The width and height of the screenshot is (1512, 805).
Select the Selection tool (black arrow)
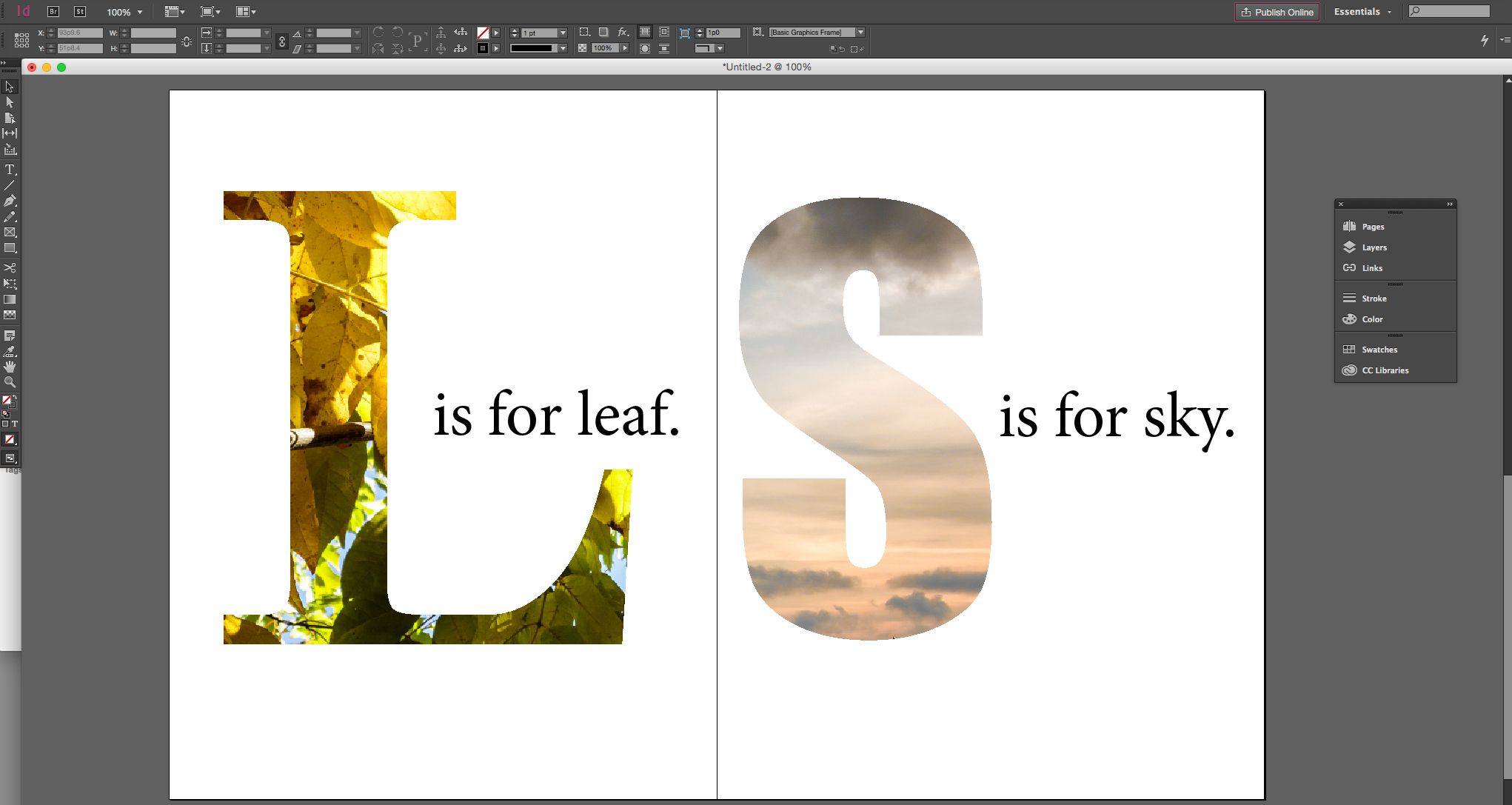(x=10, y=87)
